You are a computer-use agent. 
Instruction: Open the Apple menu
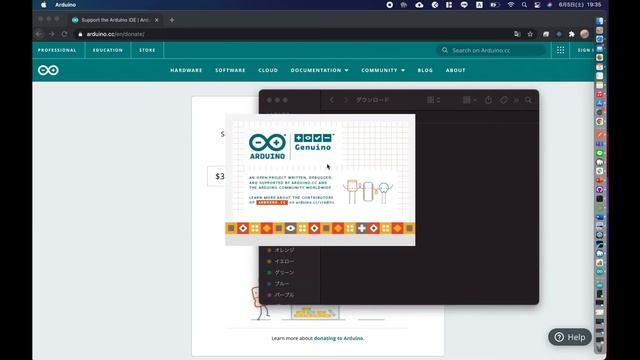[44, 5]
